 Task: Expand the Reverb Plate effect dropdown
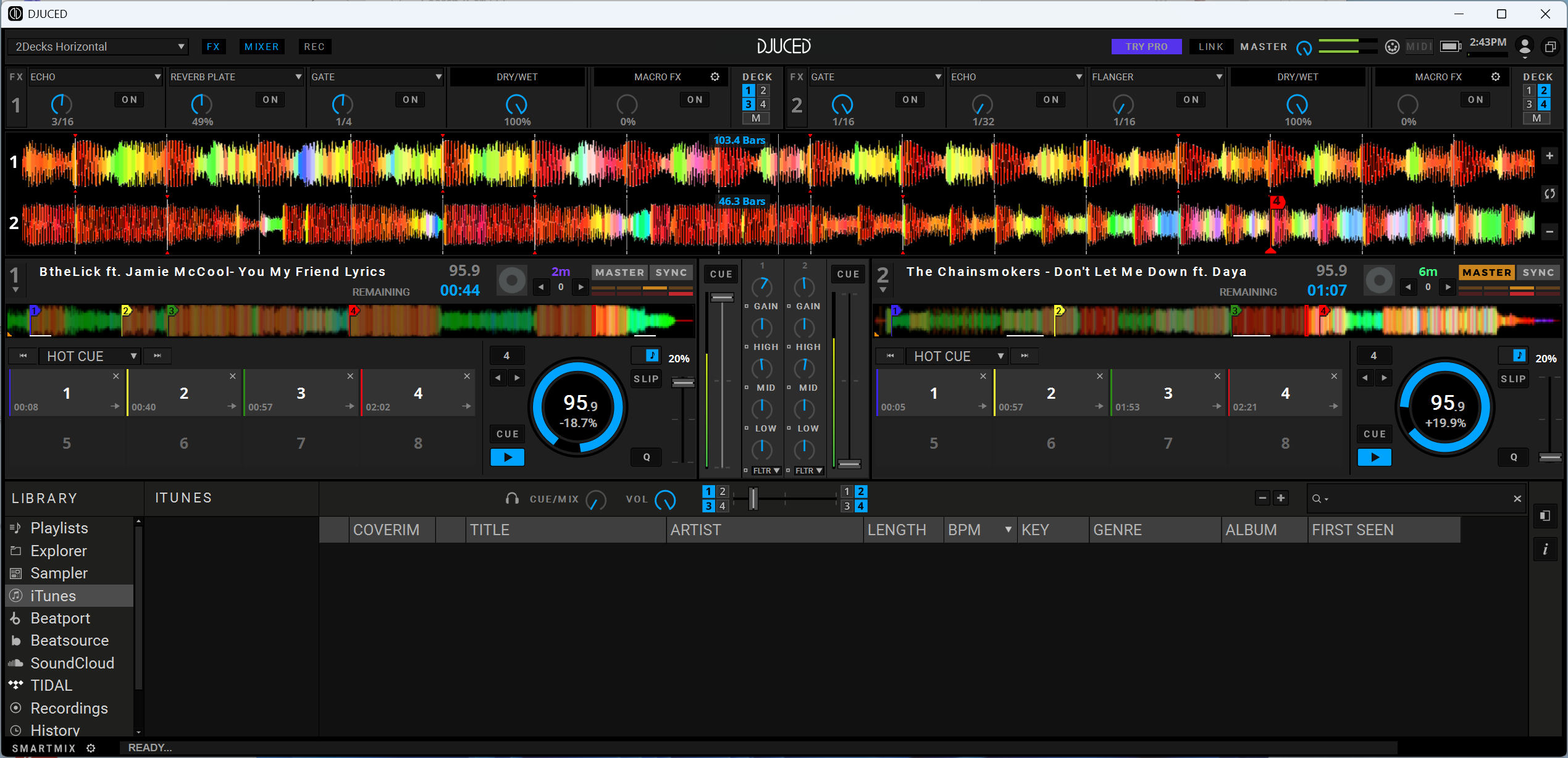[x=298, y=77]
